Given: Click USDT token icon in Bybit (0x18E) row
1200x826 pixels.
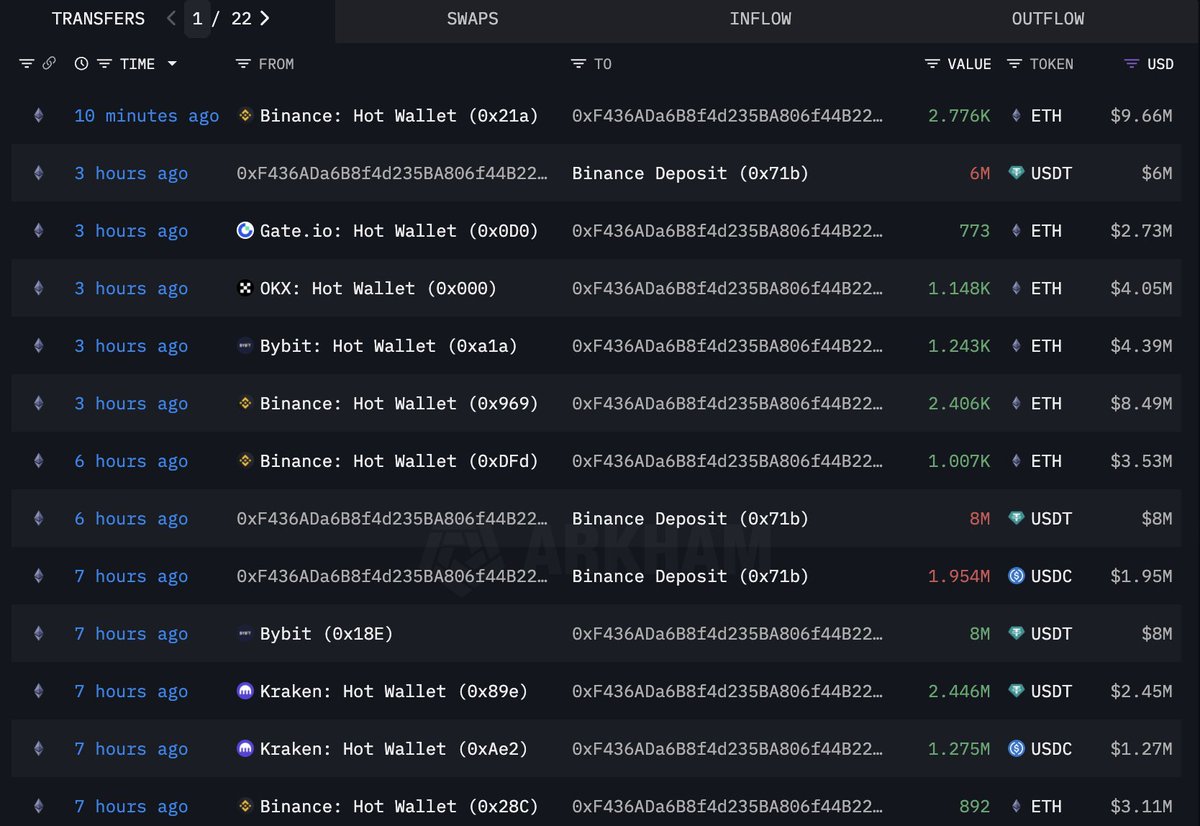Looking at the screenshot, I should 1016,634.
